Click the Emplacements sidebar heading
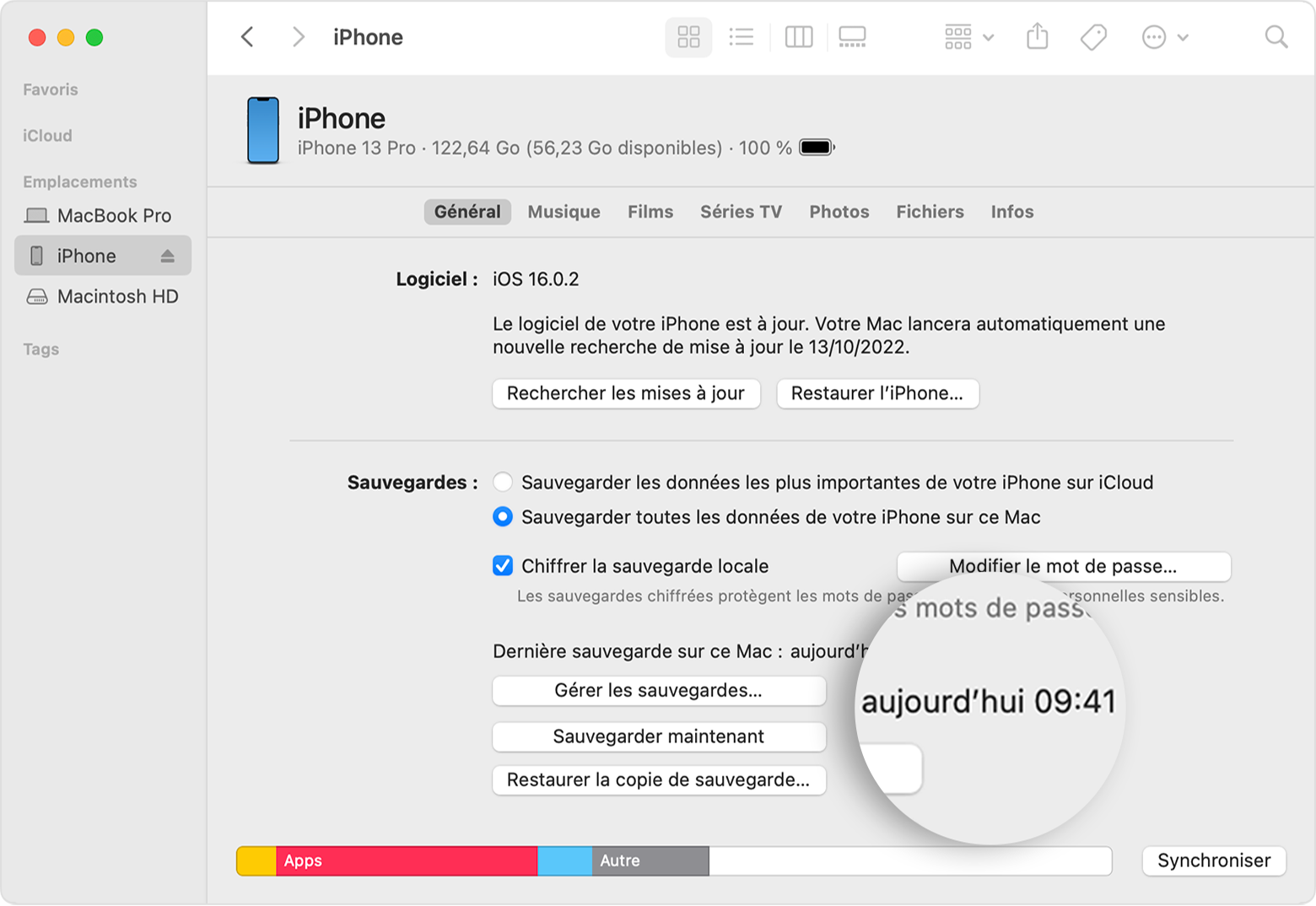Image resolution: width=1316 pixels, height=906 pixels. [80, 182]
